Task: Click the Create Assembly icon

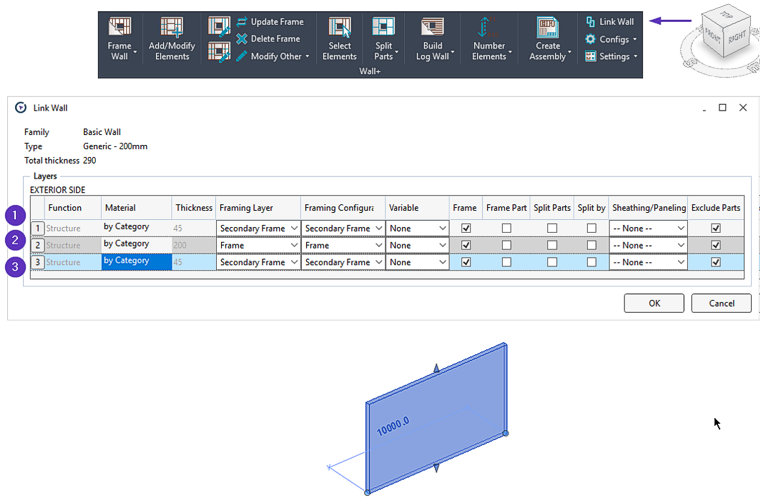Action: click(x=547, y=28)
